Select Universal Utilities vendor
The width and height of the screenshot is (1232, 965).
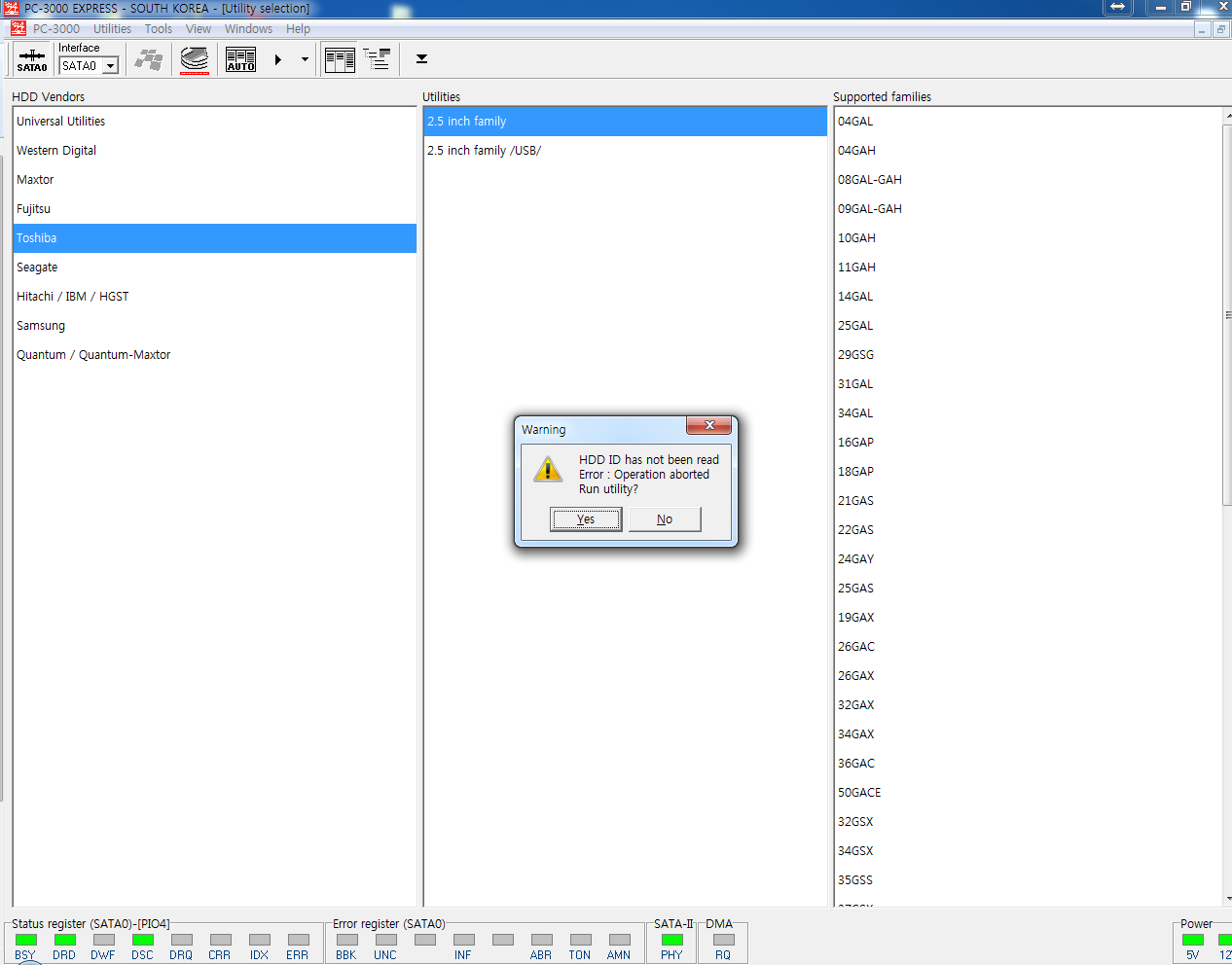215,122
